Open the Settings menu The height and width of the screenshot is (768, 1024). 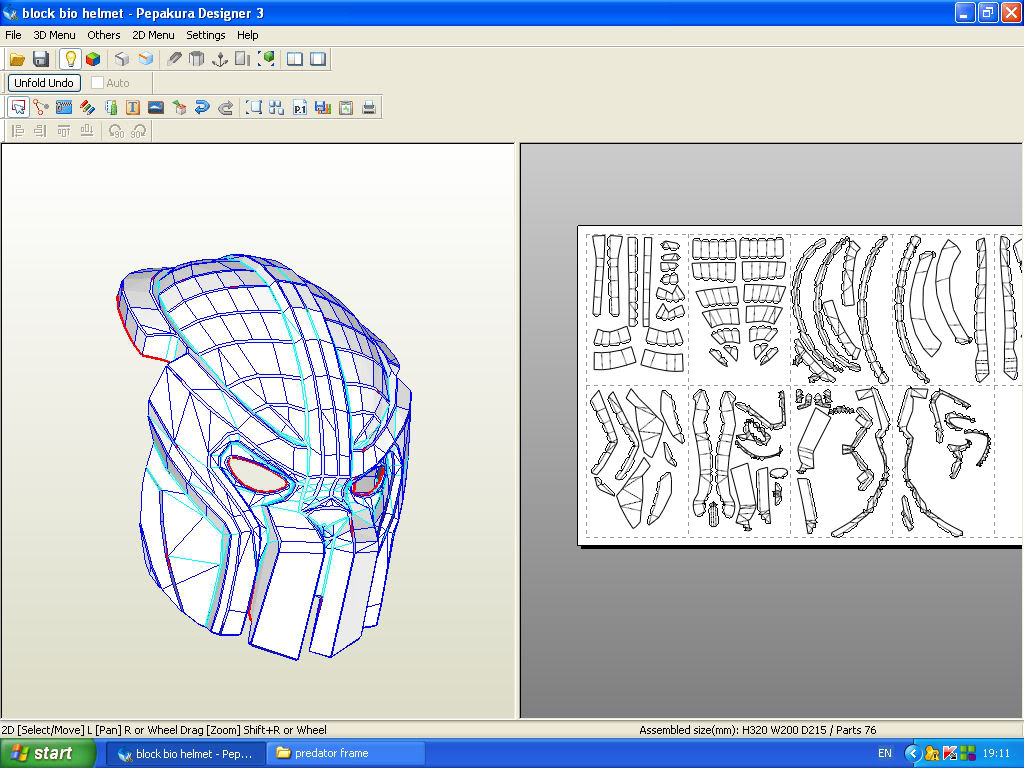[x=206, y=35]
